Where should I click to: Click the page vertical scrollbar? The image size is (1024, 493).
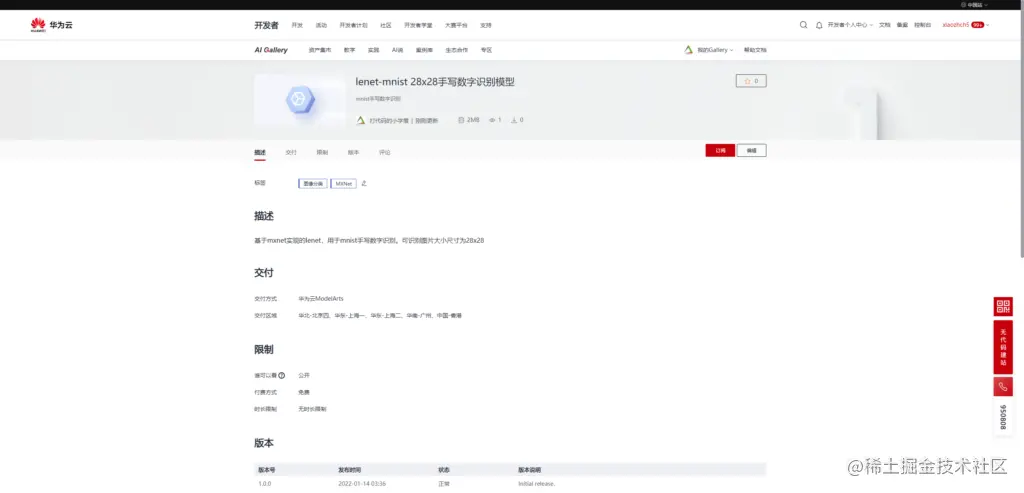coord(1021,131)
